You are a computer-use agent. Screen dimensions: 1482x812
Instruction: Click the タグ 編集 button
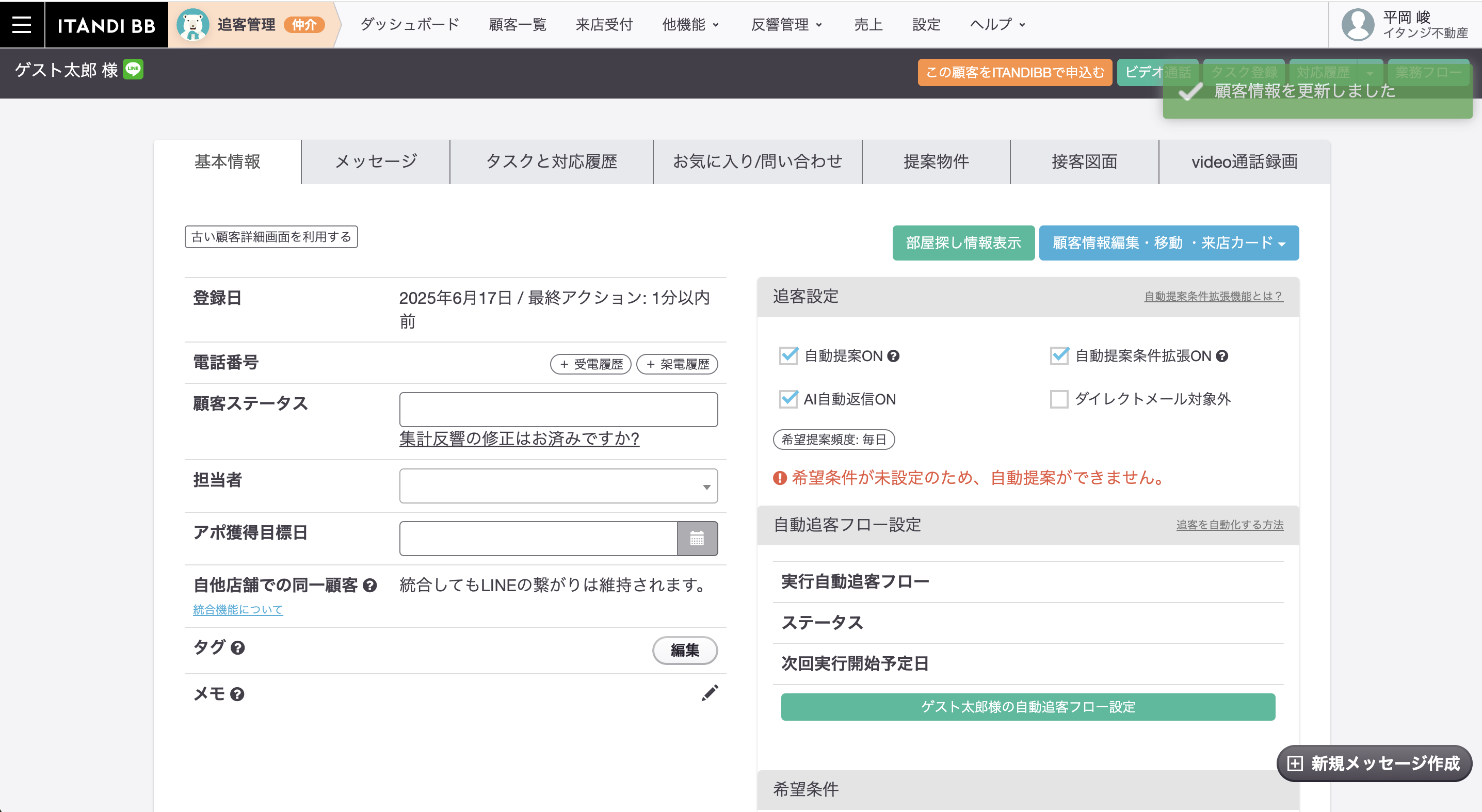tap(685, 651)
